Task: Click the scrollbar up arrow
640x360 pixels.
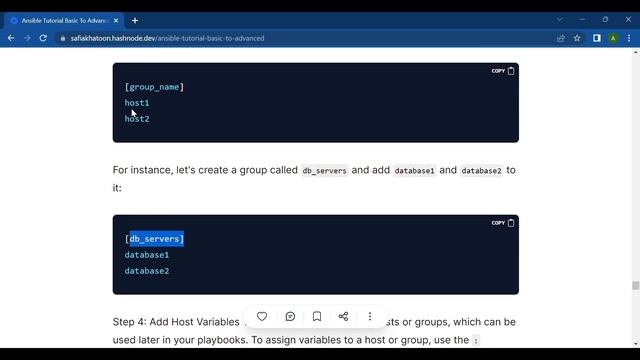Action: click(x=636, y=52)
